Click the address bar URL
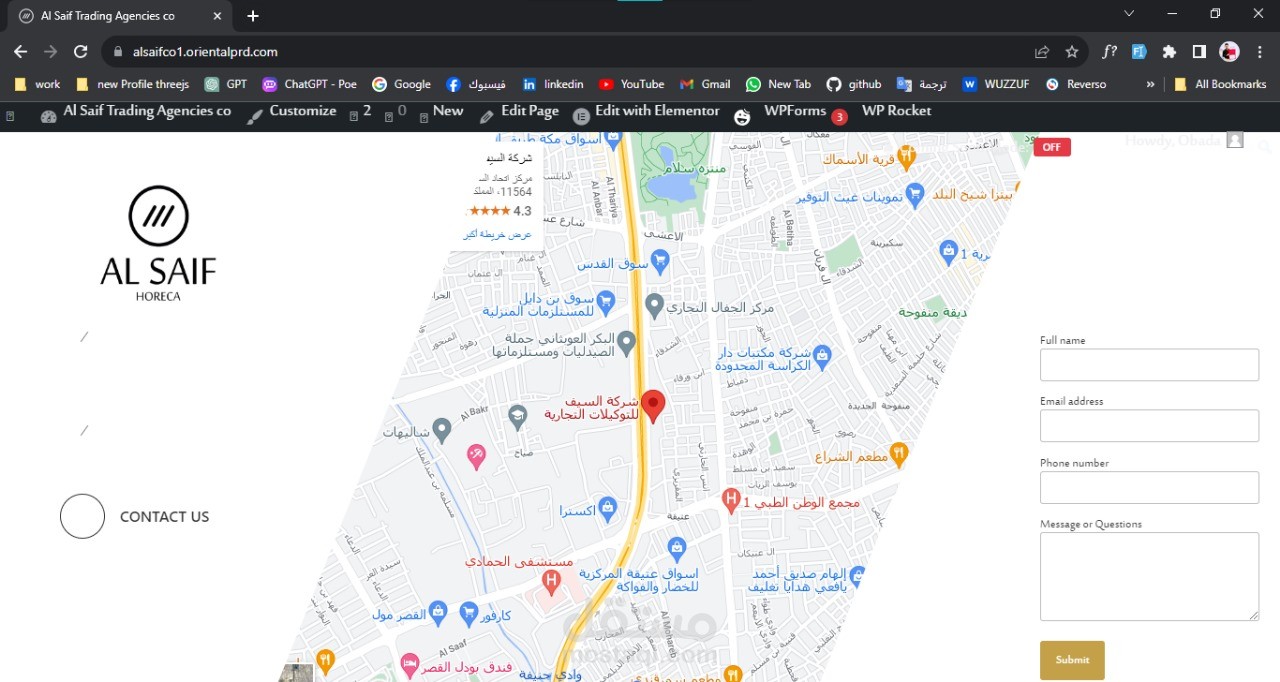 [x=205, y=52]
